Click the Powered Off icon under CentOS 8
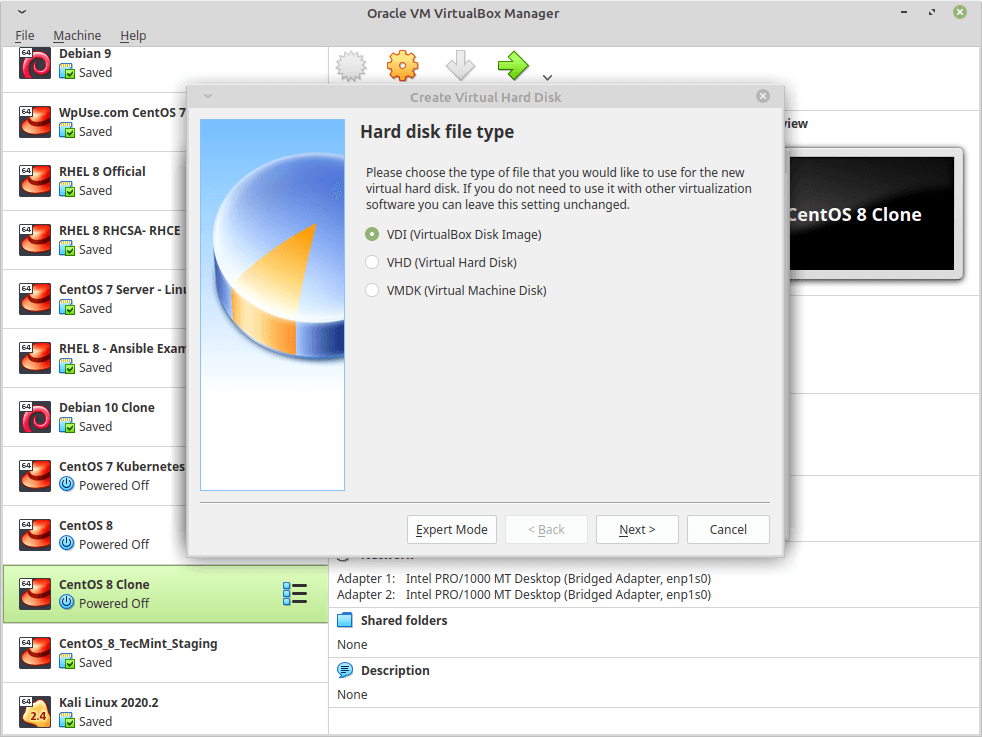This screenshot has width=982, height=737. point(66,543)
